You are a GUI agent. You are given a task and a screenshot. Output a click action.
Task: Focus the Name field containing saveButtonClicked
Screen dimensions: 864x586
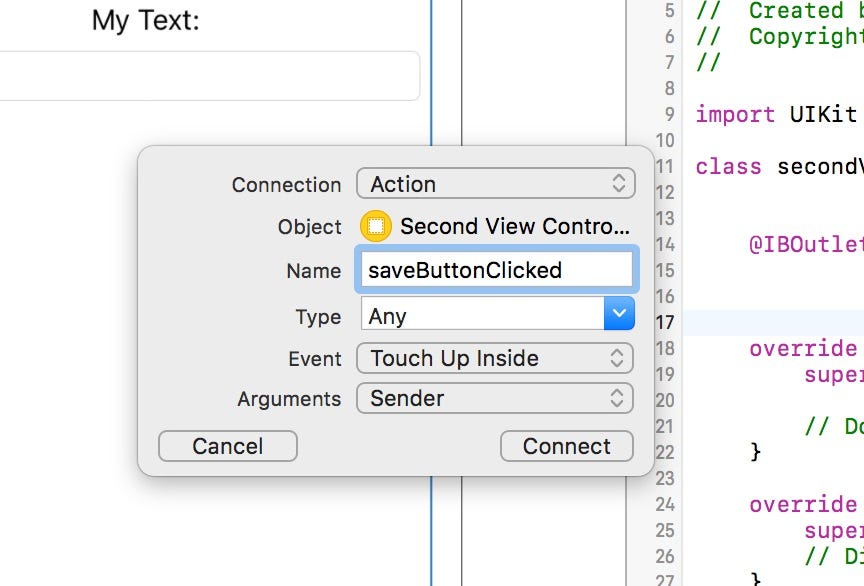pyautogui.click(x=496, y=270)
